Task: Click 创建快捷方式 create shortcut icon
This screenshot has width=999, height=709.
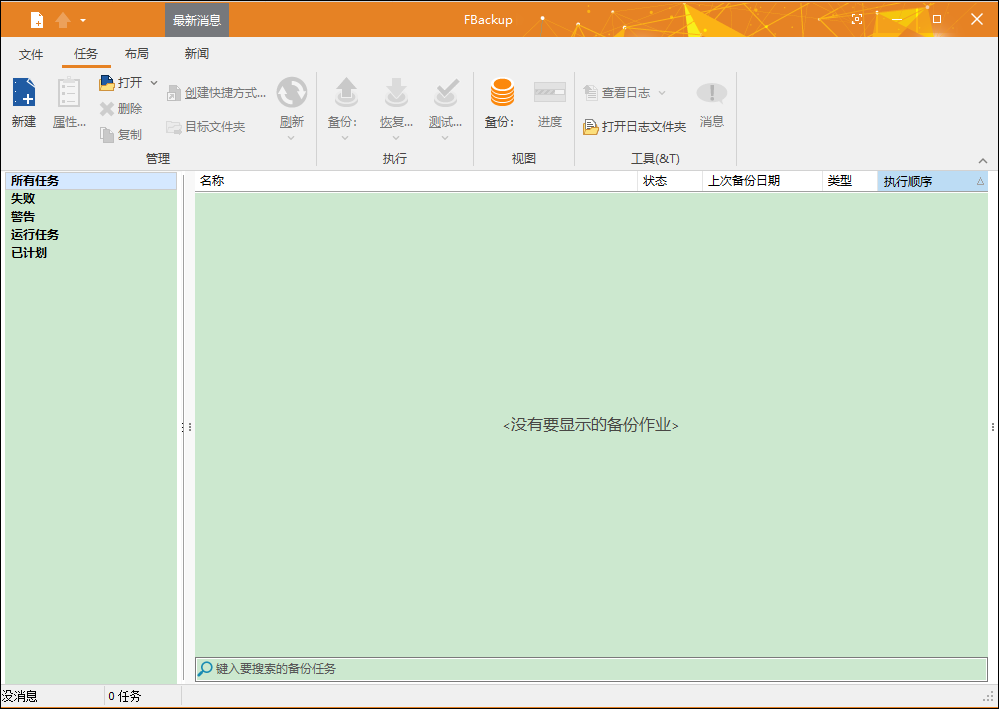Action: tap(174, 93)
